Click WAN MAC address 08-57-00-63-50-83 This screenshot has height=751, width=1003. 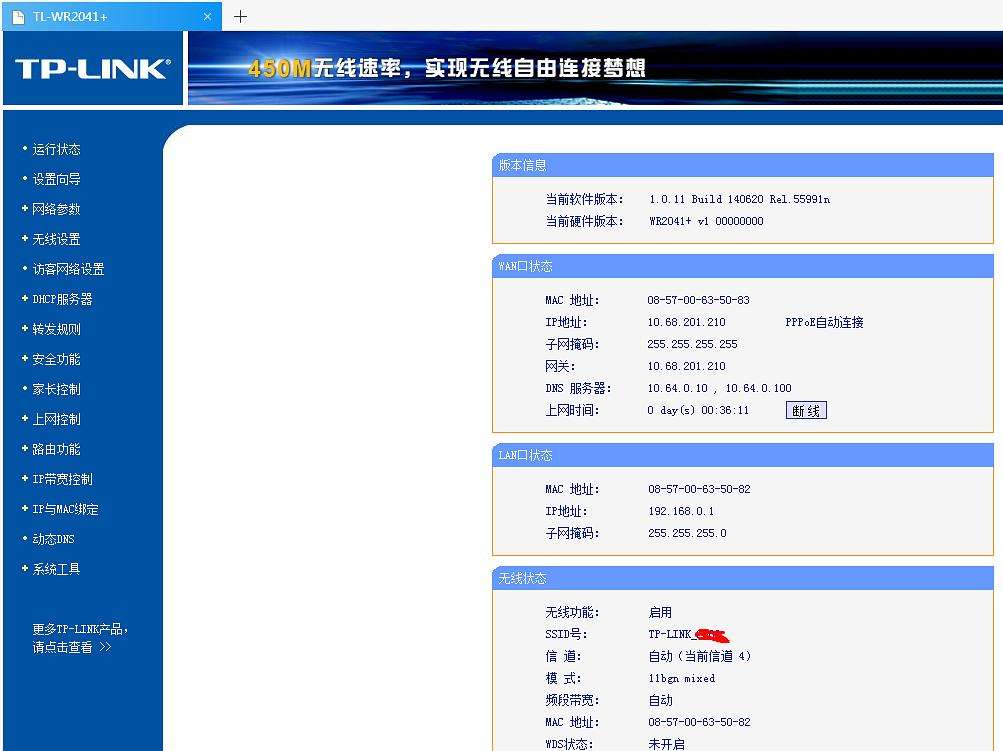click(699, 300)
